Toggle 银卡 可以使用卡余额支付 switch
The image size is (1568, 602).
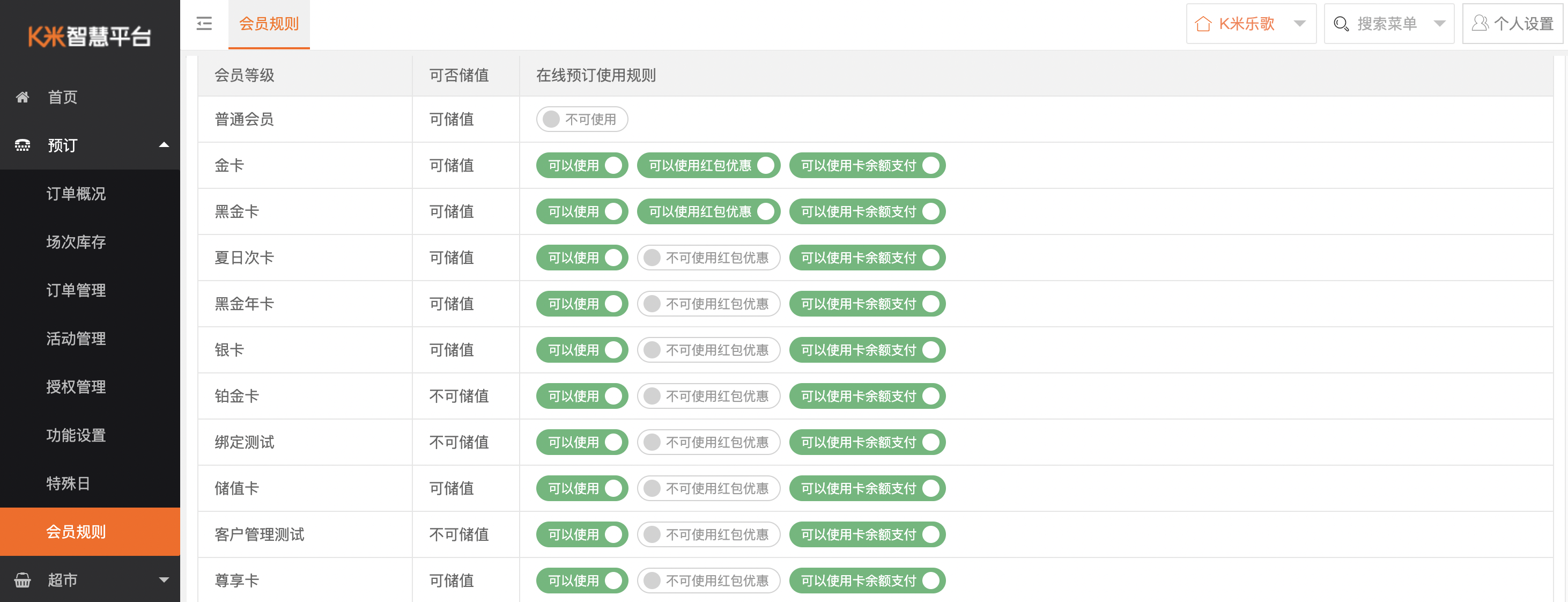coord(867,350)
